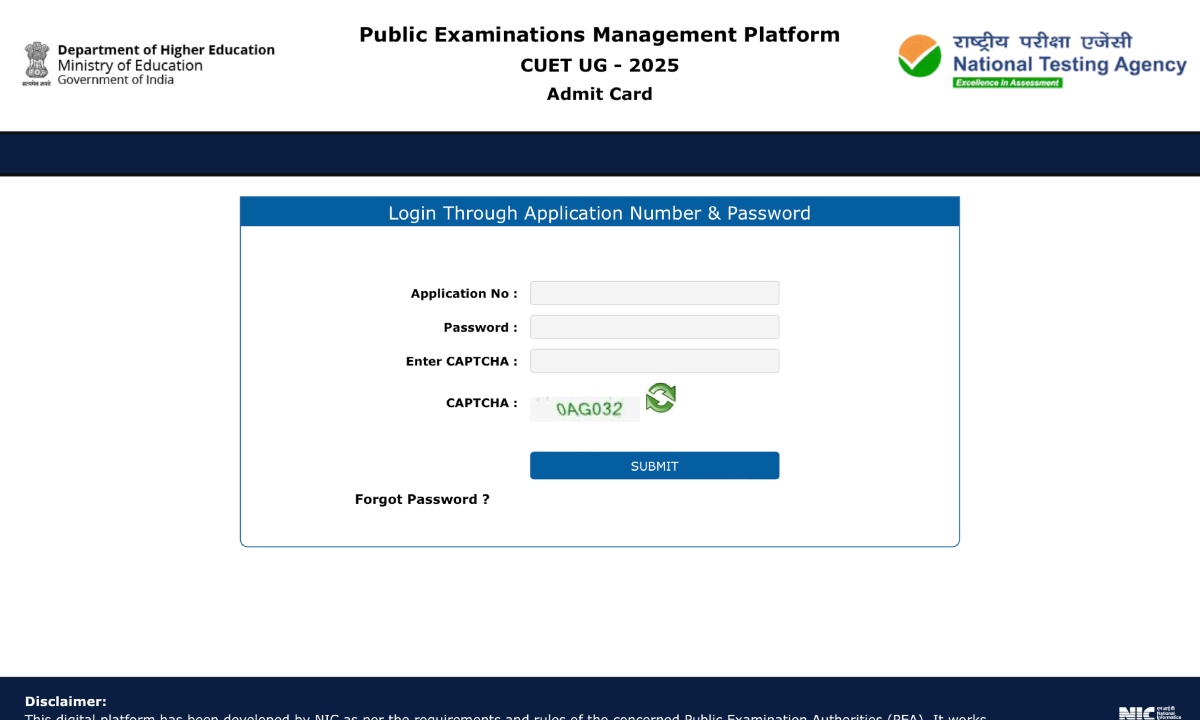
Task: Click the 'Admit Card' heading
Action: tap(600, 94)
